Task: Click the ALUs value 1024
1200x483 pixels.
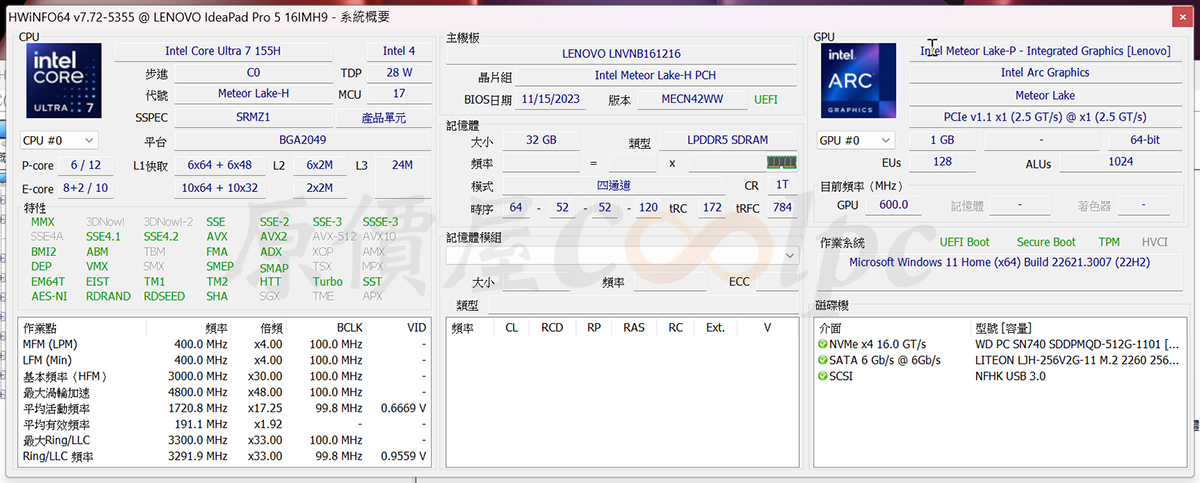Action: pos(1121,162)
